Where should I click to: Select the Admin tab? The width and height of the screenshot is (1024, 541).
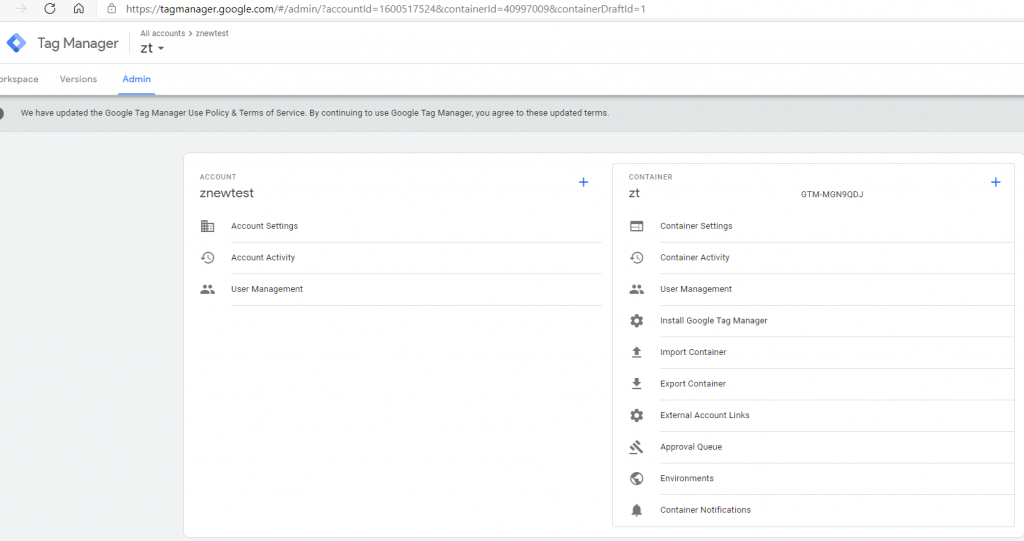click(x=136, y=79)
